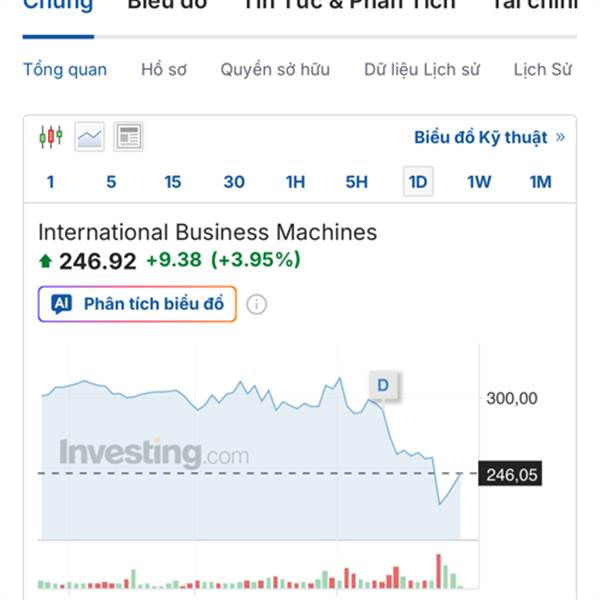
Task: Open the Biểu đồ Kỹ thuật link
Action: click(x=481, y=138)
